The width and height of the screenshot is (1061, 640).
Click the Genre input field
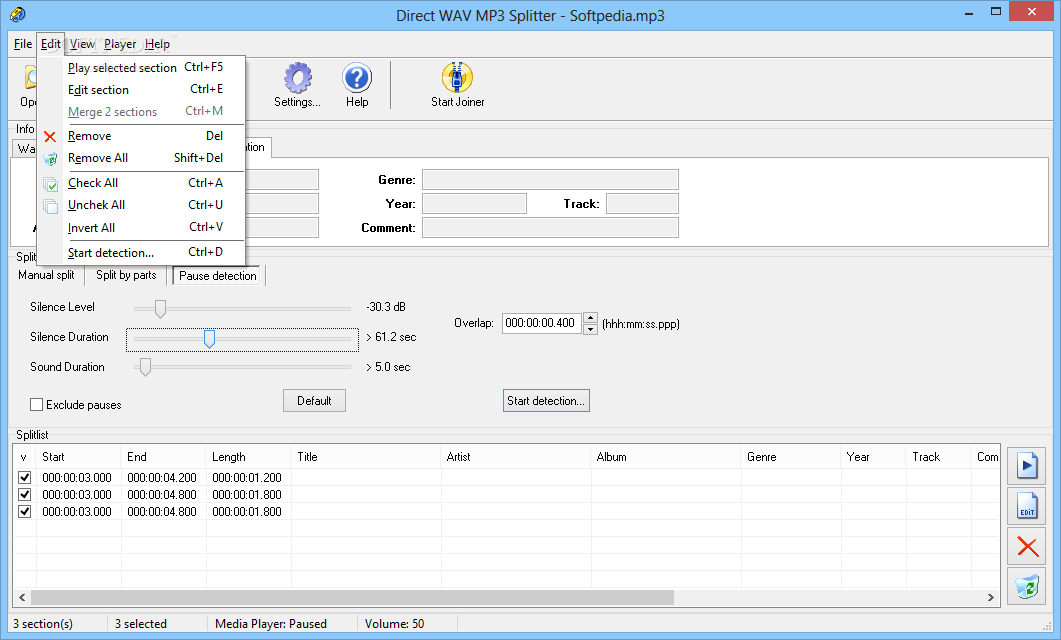point(550,180)
